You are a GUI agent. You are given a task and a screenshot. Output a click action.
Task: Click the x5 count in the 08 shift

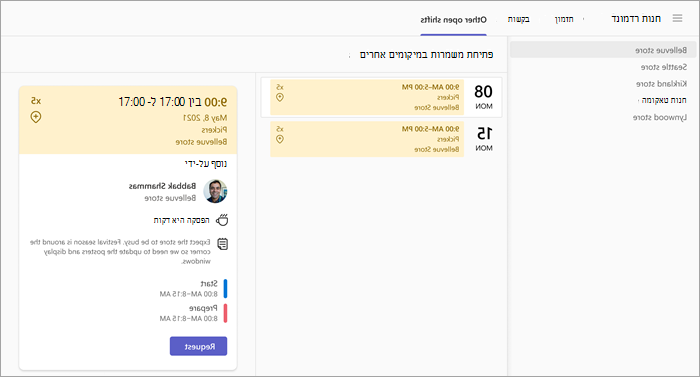(x=280, y=87)
